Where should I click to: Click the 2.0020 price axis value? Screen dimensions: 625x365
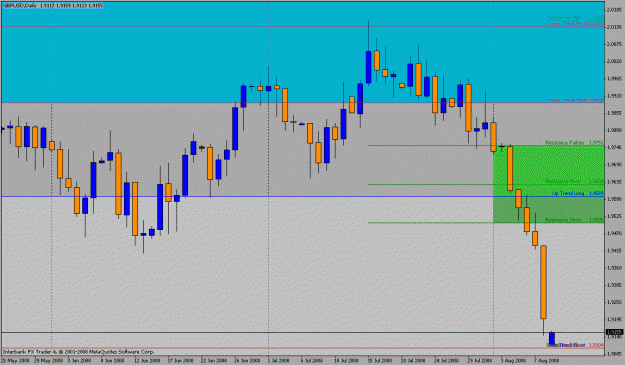[x=615, y=61]
